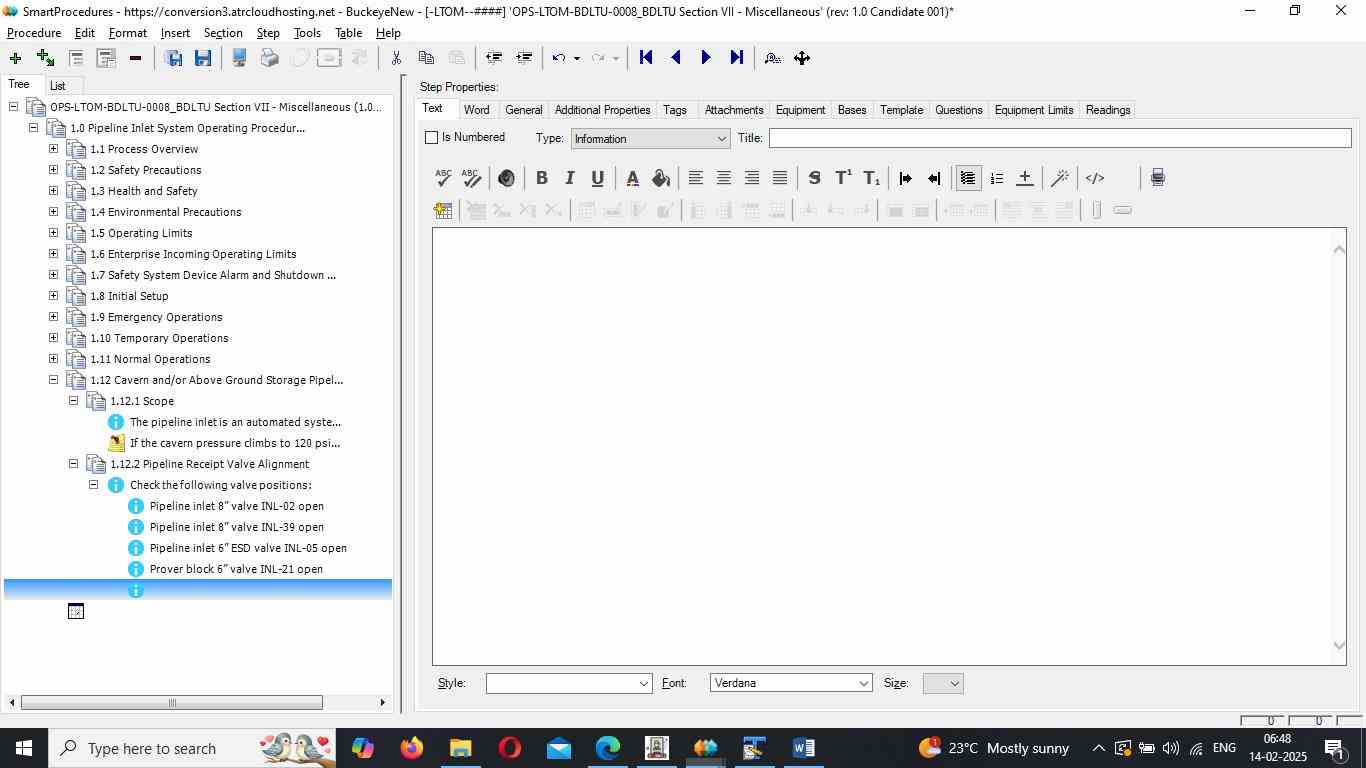The width and height of the screenshot is (1366, 768).
Task: Toggle the active bulleted list button
Action: pyautogui.click(x=968, y=178)
